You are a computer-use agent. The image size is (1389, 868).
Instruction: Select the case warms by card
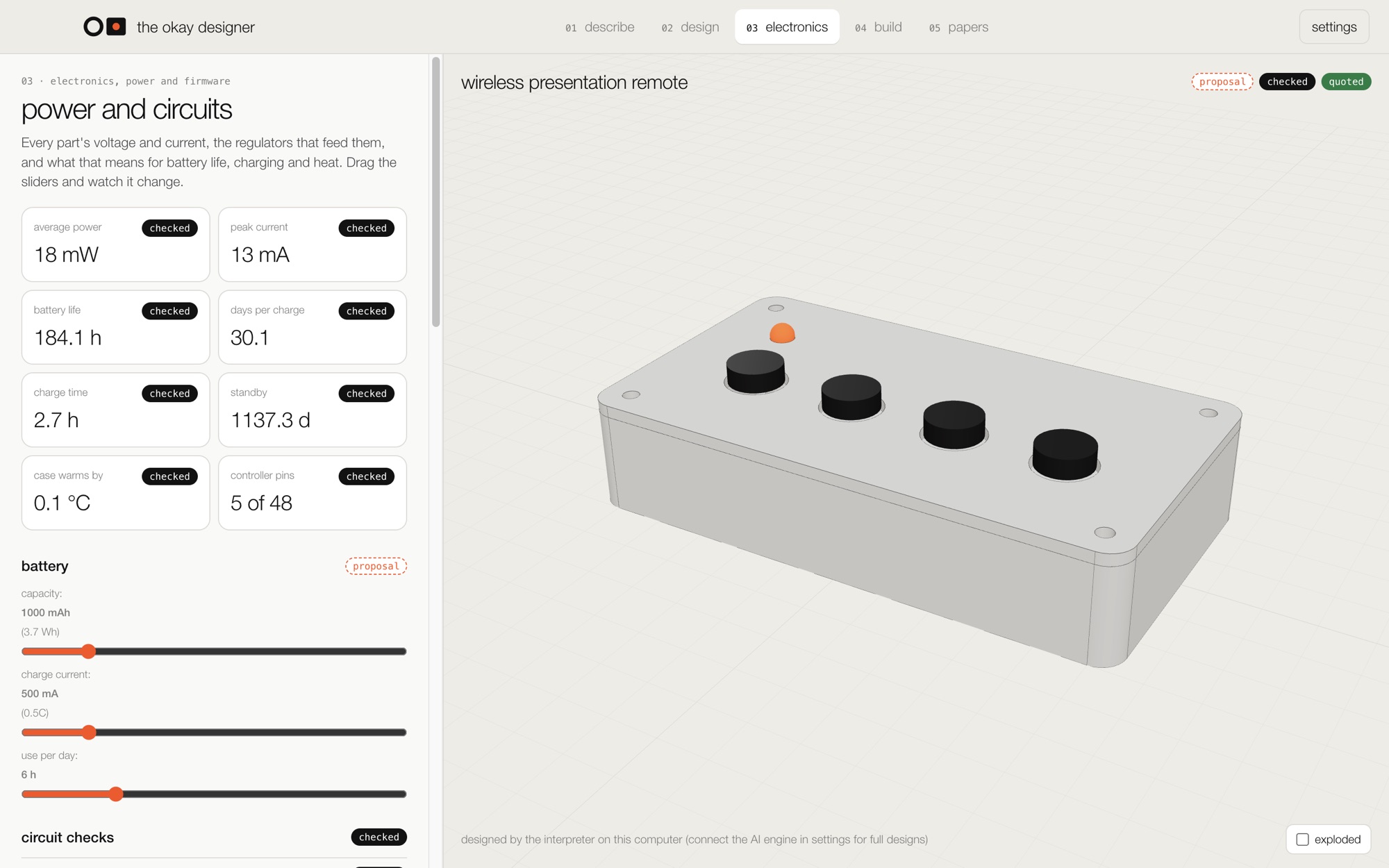[x=116, y=493]
